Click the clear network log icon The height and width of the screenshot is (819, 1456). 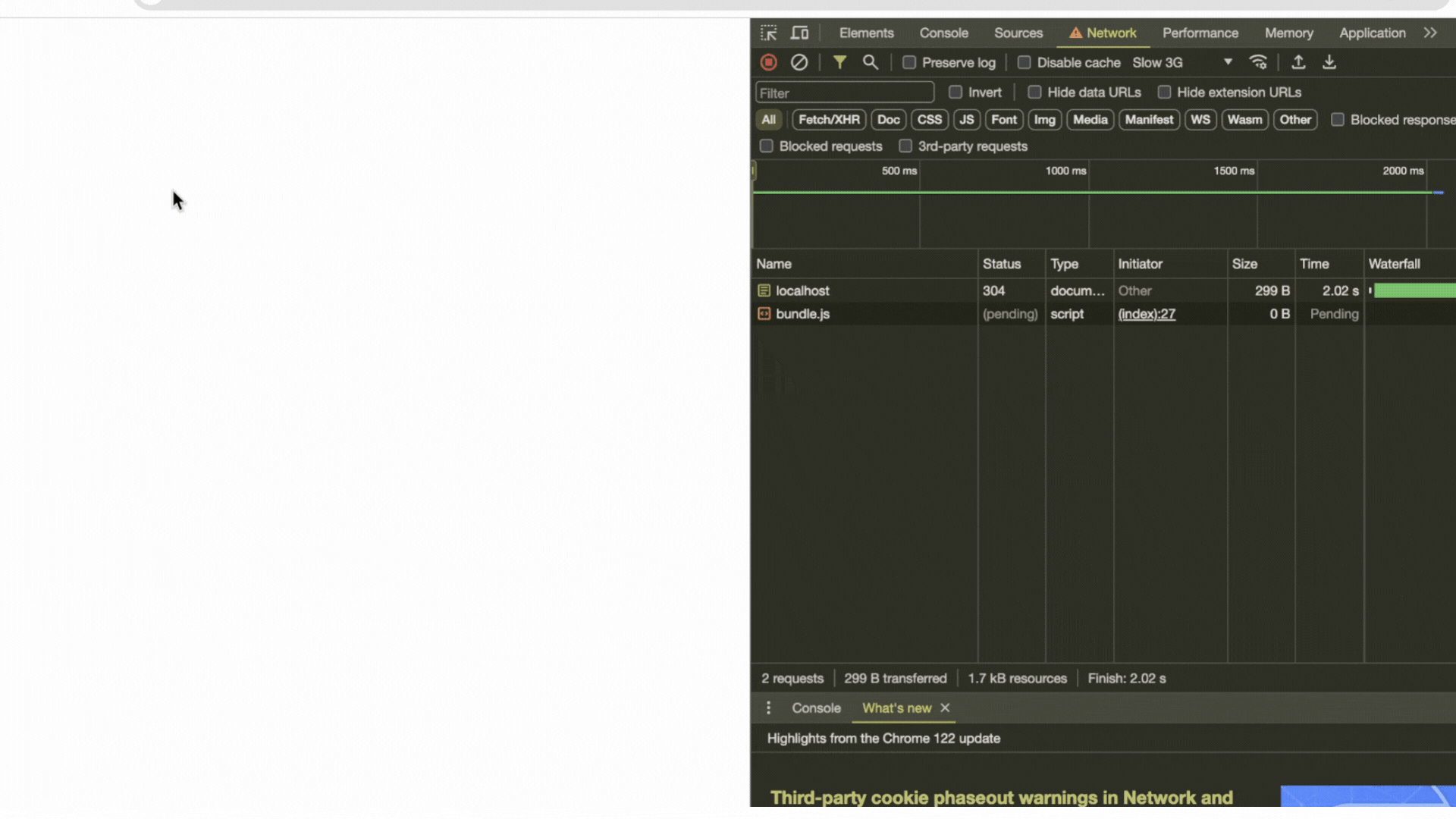(x=799, y=62)
